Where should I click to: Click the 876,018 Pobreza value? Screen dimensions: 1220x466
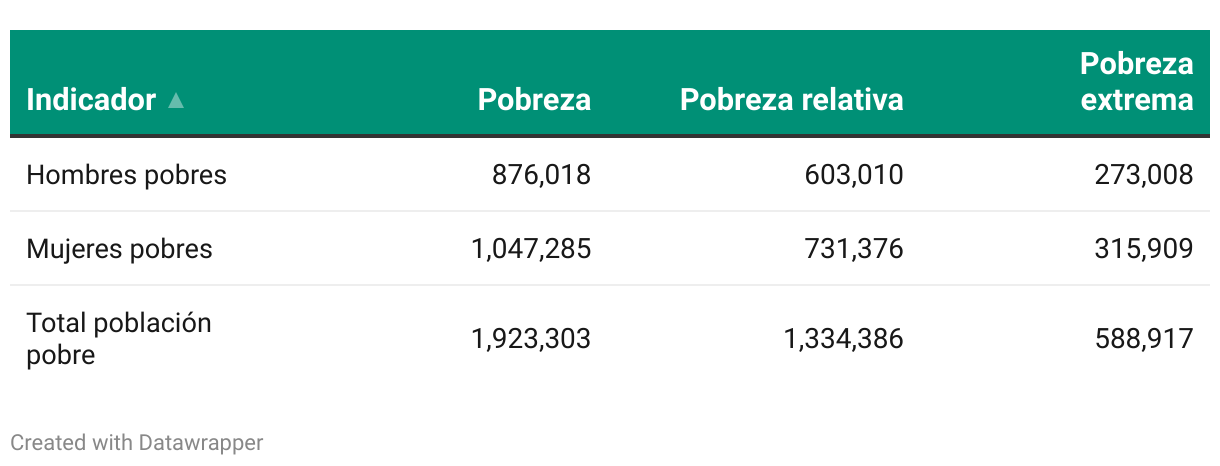[541, 175]
